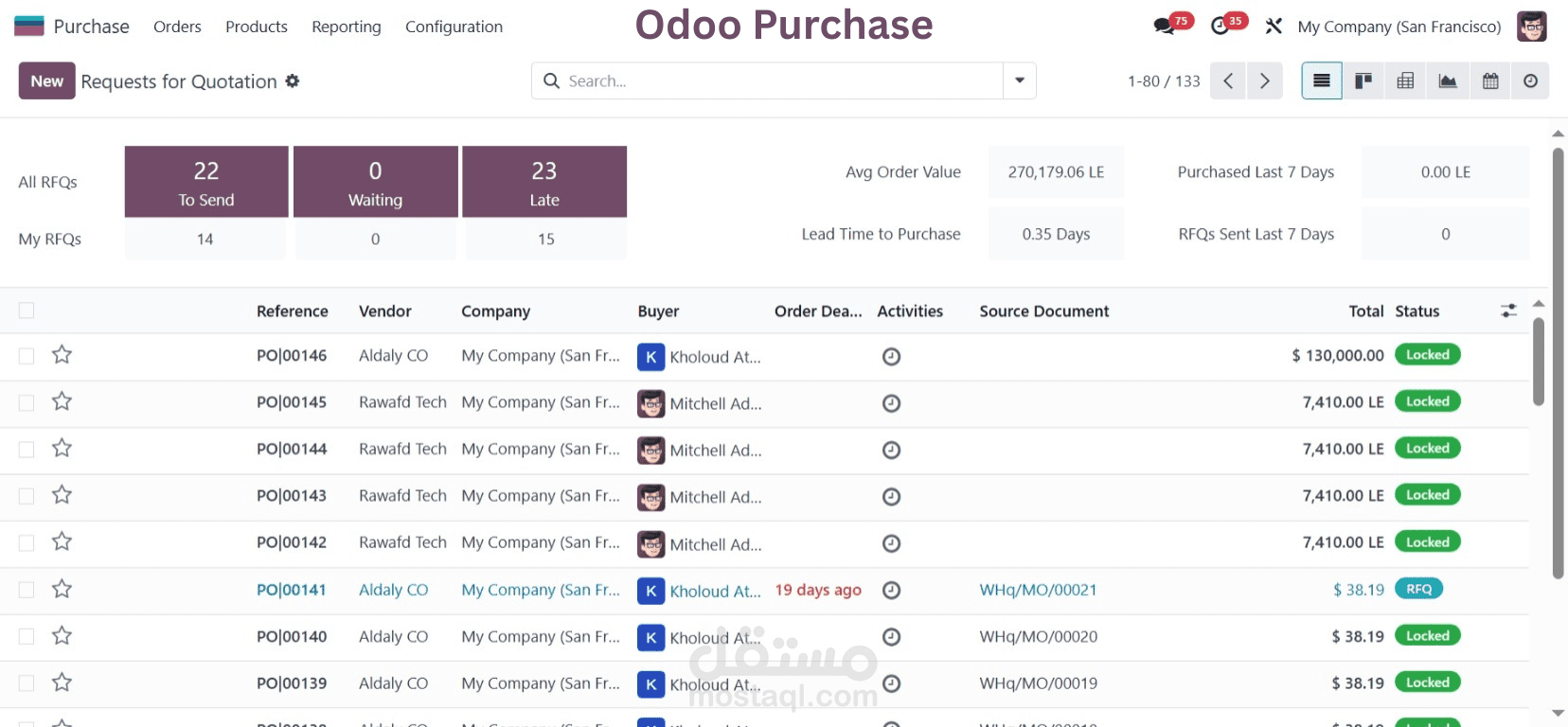Filter My RFQs late count 15
The width and height of the screenshot is (1568, 727).
(546, 239)
